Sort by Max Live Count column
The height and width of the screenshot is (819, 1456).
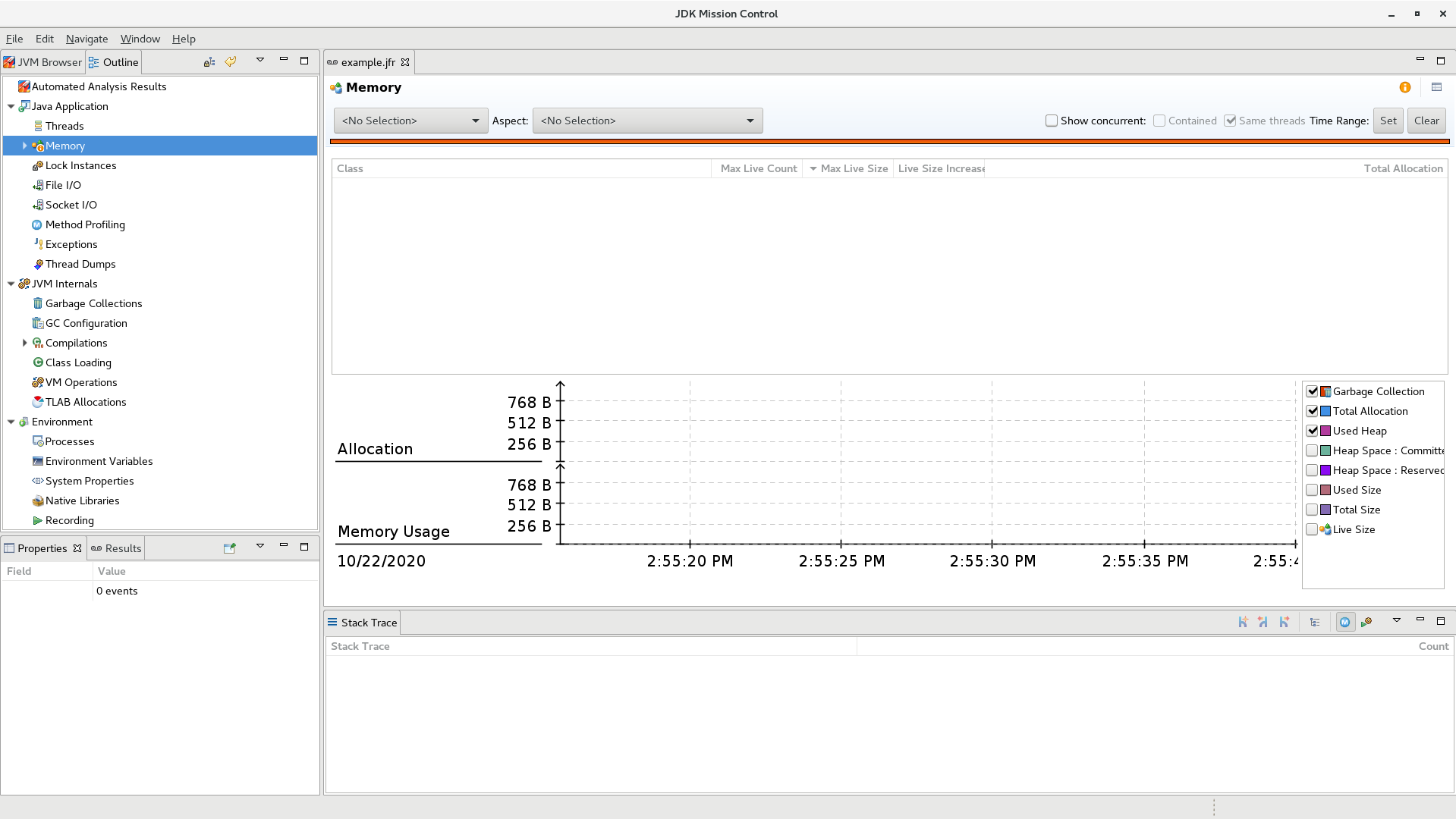coord(757,168)
